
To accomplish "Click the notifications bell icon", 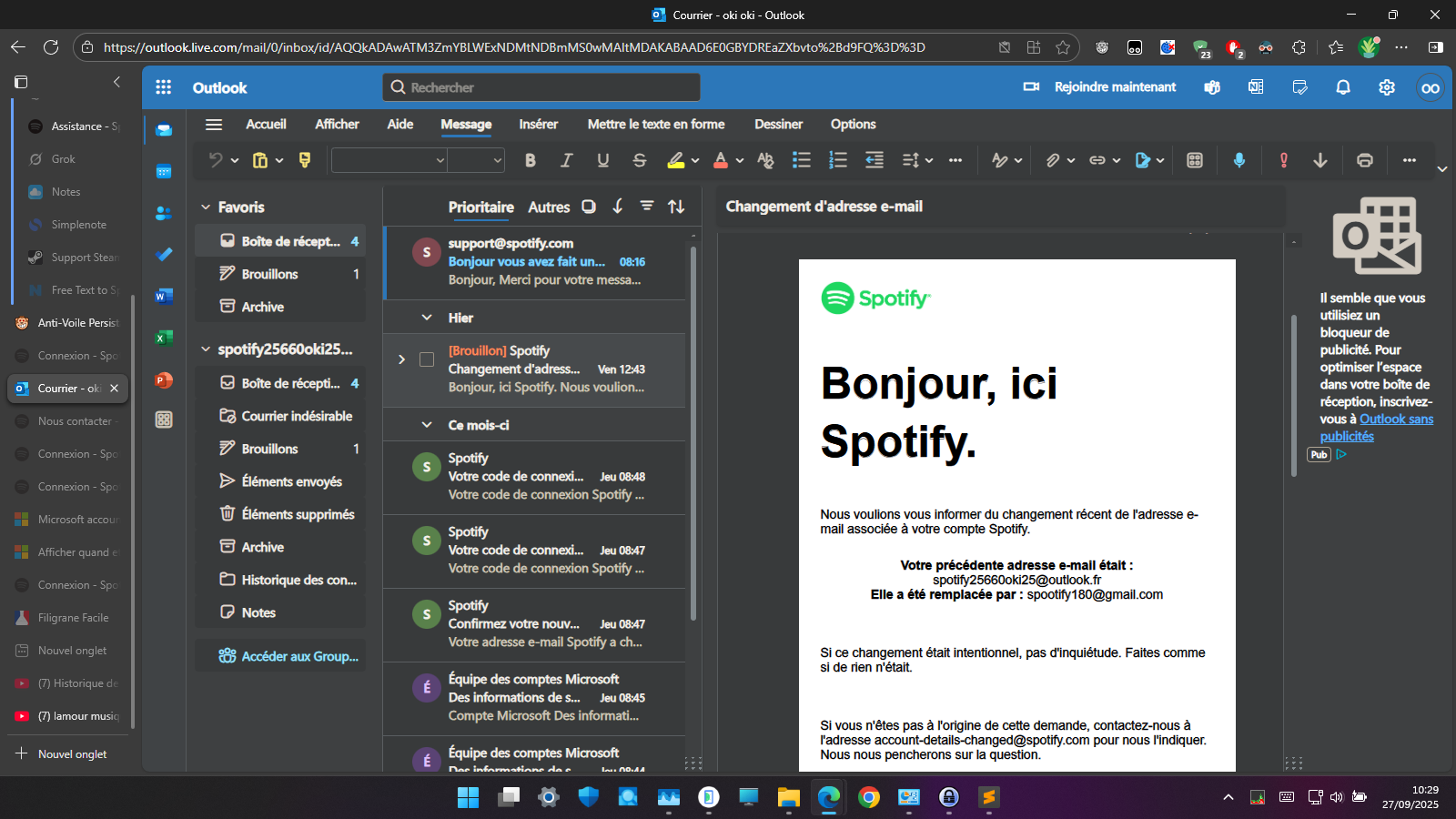I will coord(1342,87).
